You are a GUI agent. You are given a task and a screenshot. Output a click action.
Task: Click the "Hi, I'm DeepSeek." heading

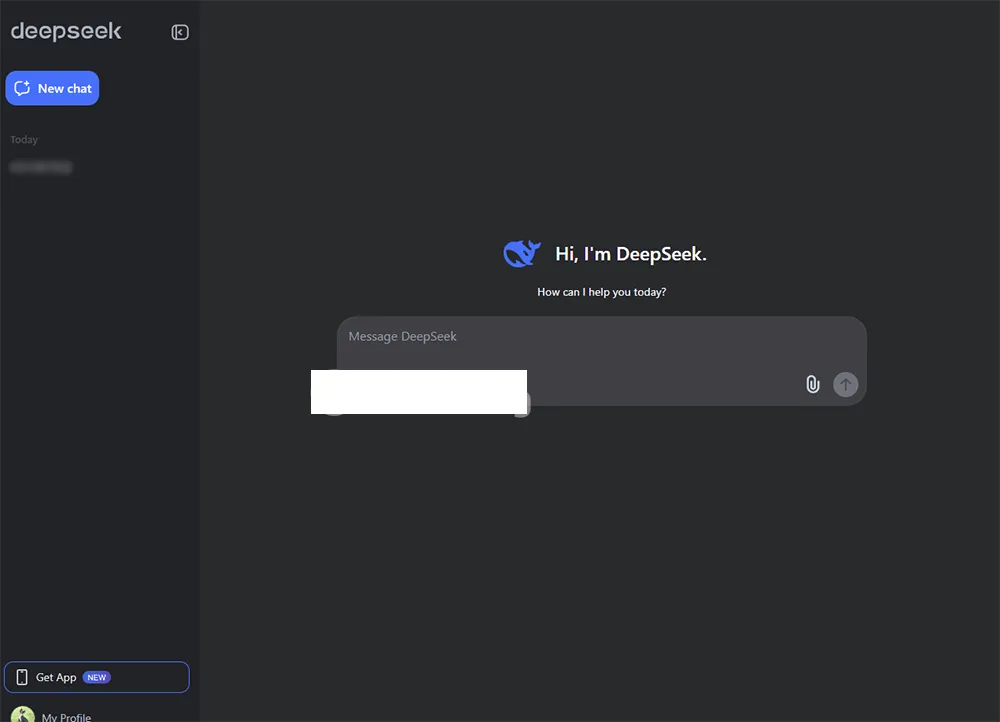click(630, 253)
